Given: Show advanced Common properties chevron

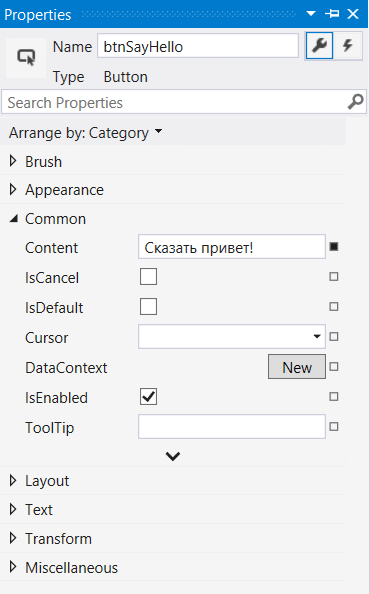Looking at the screenshot, I should pyautogui.click(x=173, y=456).
